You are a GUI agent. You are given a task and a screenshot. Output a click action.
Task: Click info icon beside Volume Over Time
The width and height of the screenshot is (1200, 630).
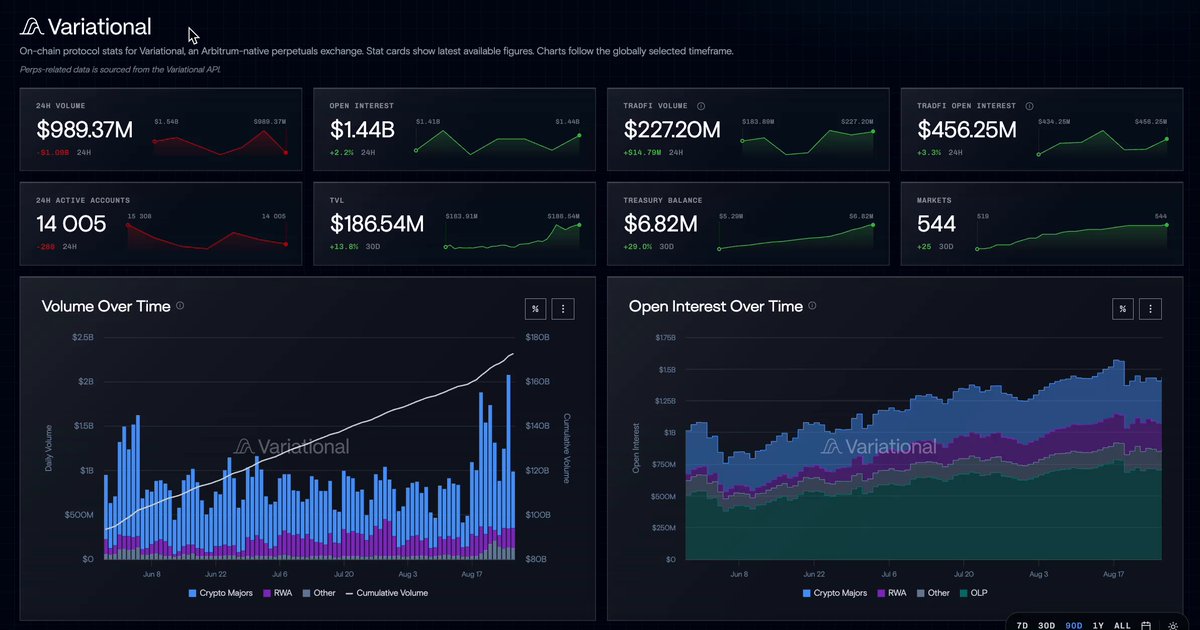180,306
